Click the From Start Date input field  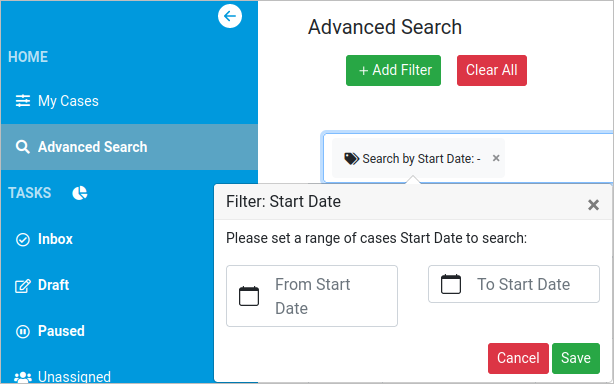pos(312,296)
